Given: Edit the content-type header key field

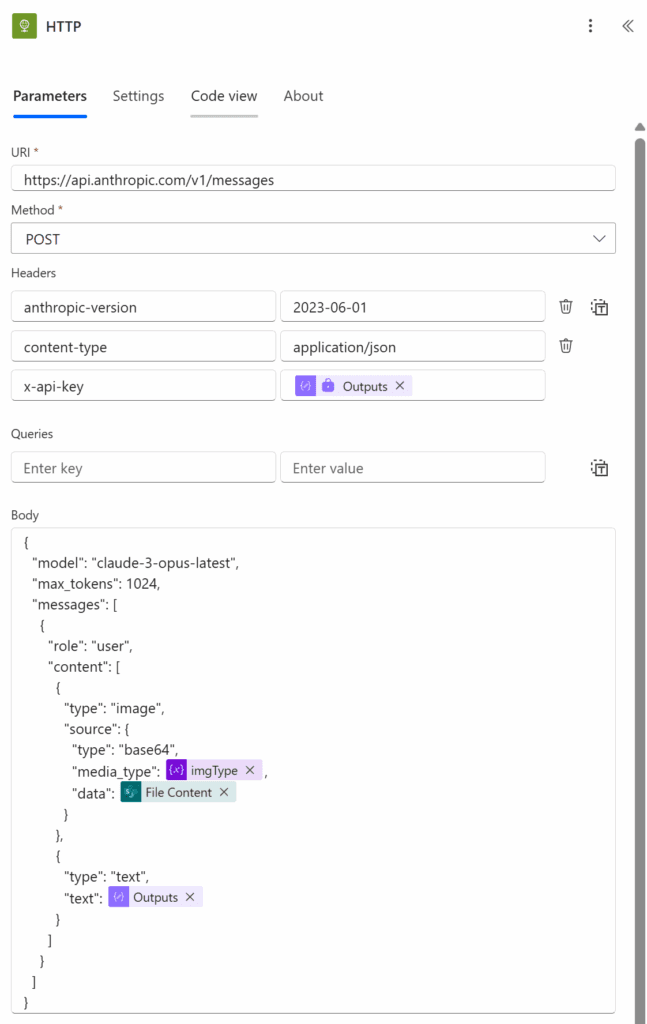Looking at the screenshot, I should [x=143, y=347].
